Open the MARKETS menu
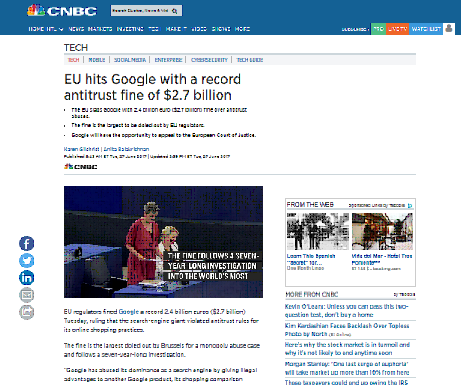 tap(100, 29)
